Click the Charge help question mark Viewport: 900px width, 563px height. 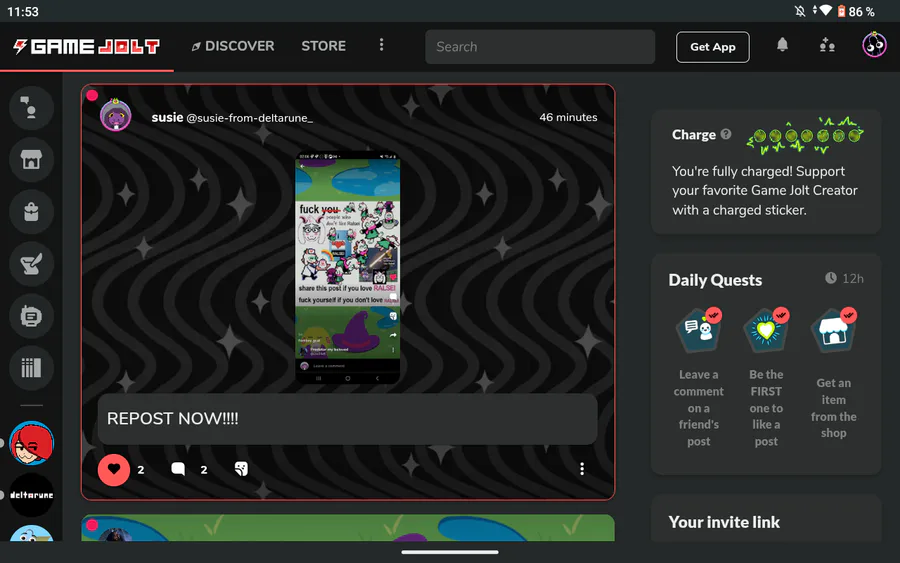pos(726,134)
